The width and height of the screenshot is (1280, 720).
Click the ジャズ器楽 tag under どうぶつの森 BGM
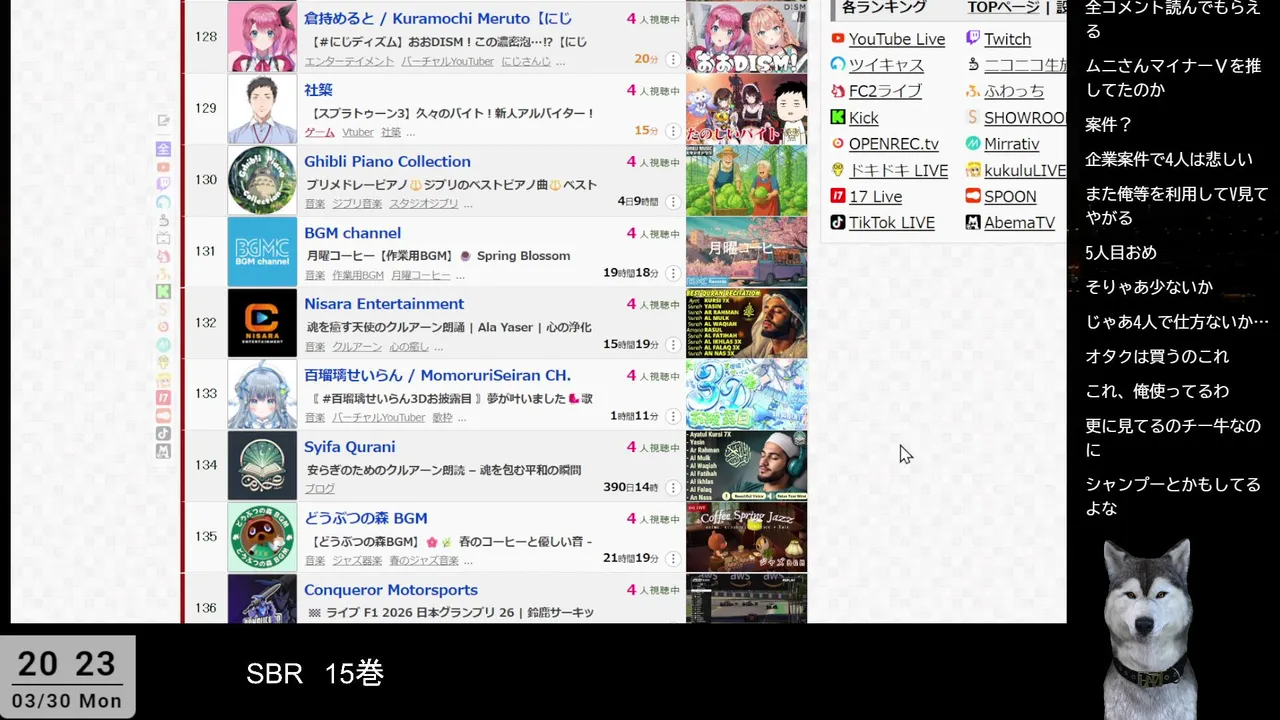[x=357, y=560]
